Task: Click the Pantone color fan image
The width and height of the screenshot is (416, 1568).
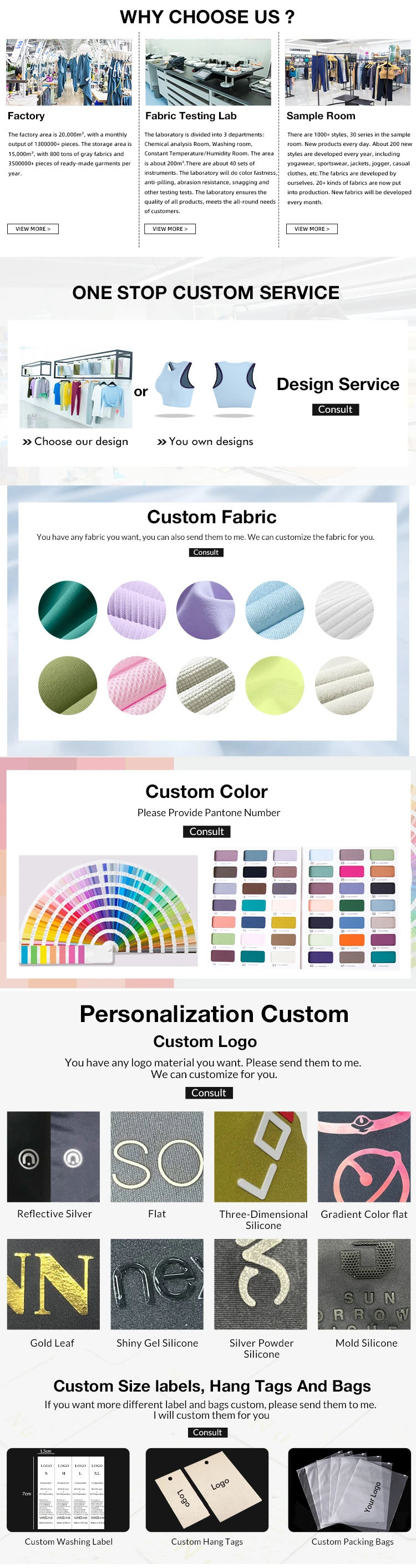Action: point(108,911)
